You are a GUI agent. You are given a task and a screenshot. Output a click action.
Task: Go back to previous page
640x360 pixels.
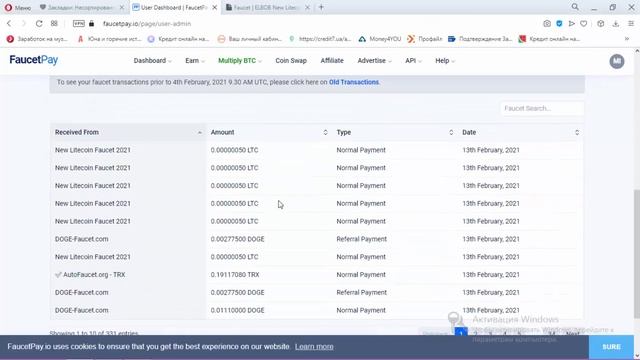(9, 24)
